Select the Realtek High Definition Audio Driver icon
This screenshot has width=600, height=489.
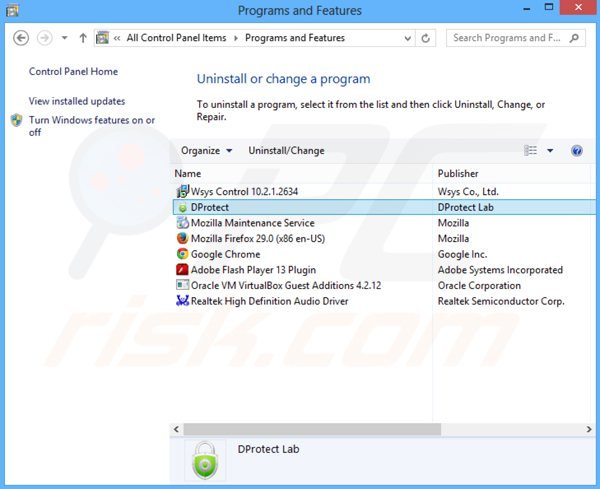(183, 301)
